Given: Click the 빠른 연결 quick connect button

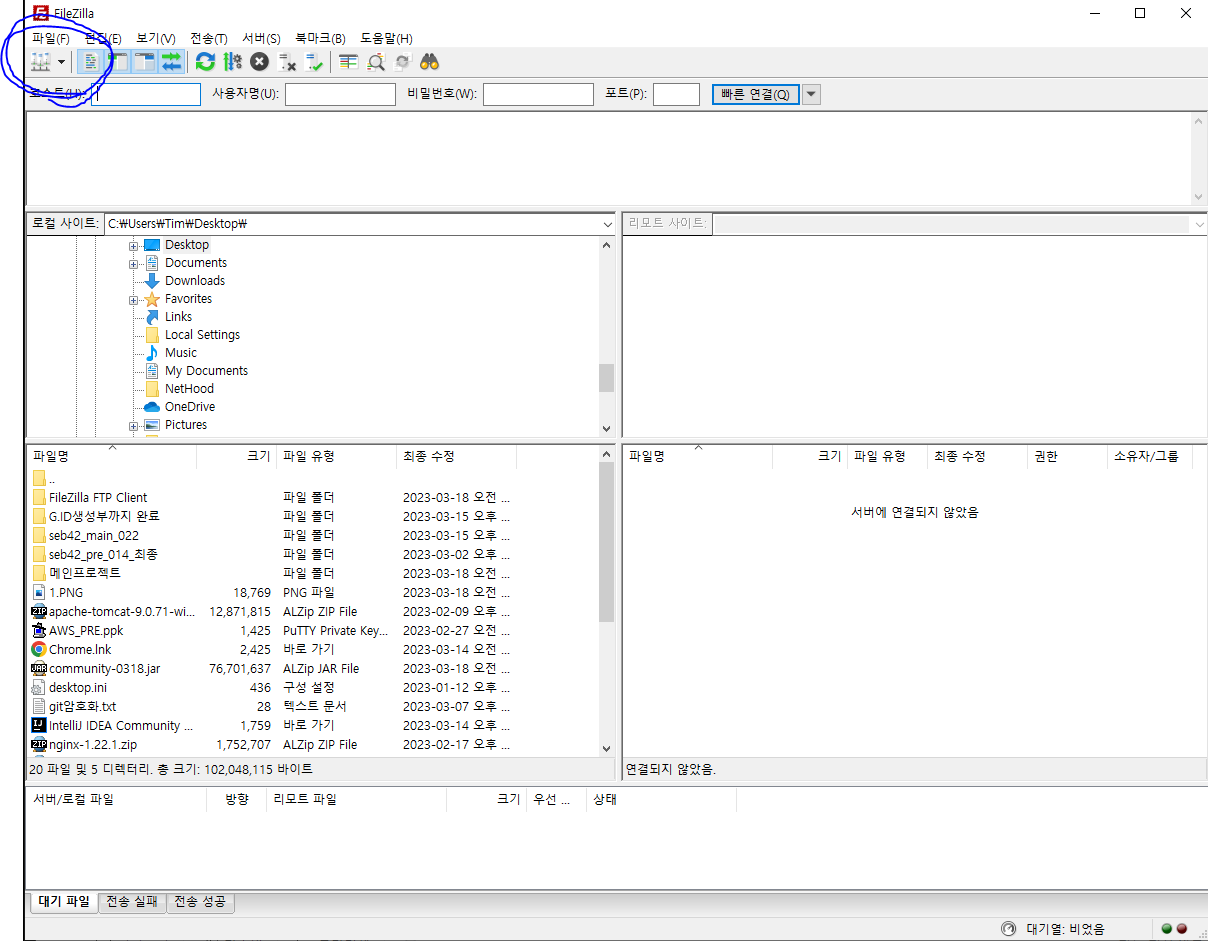Looking at the screenshot, I should 755,94.
